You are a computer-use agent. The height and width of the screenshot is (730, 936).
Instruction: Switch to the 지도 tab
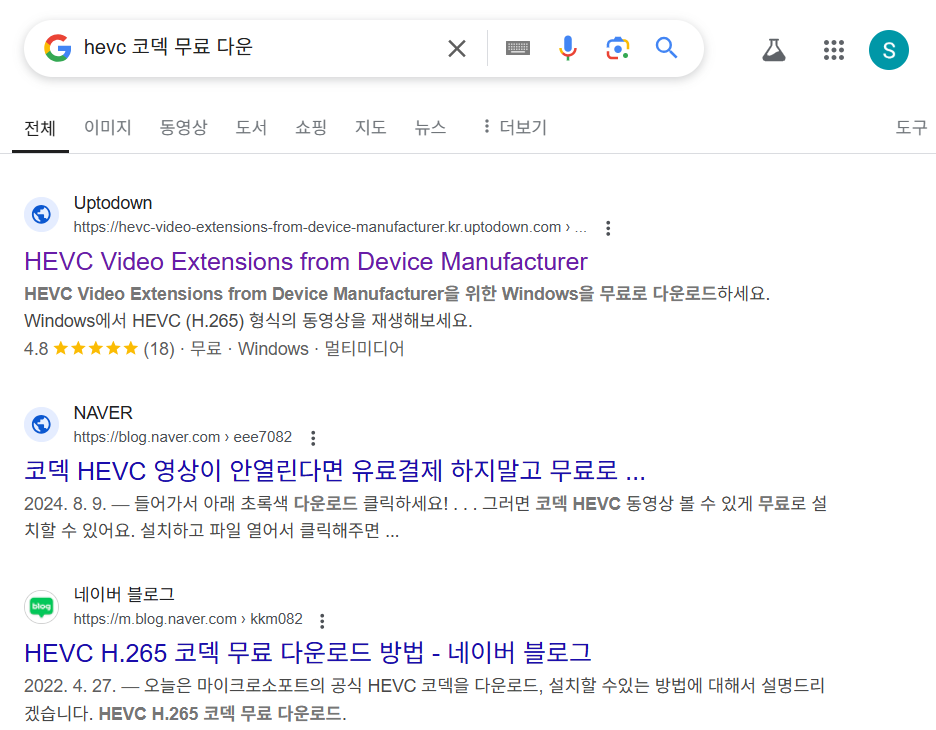click(371, 127)
